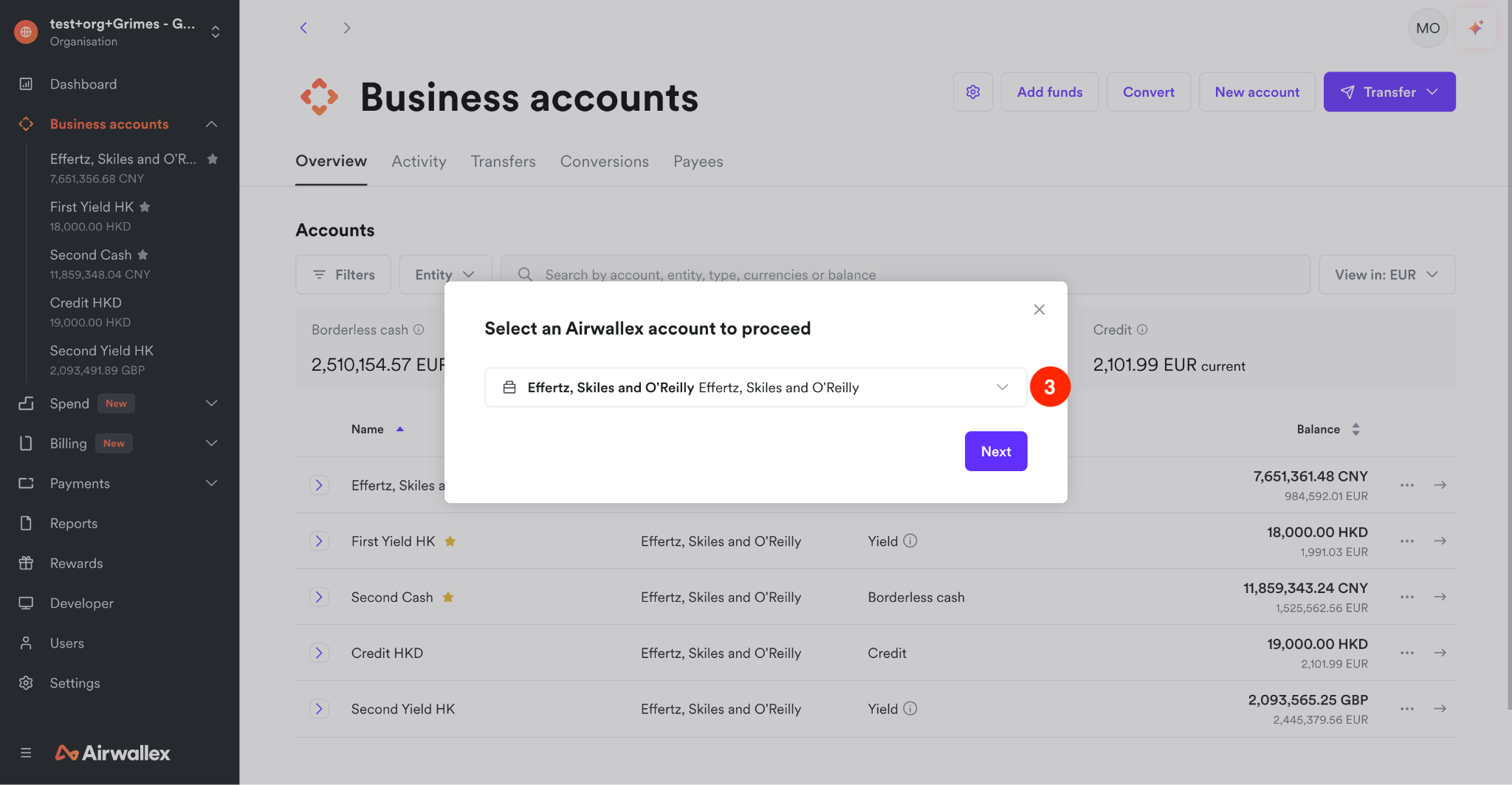Click the New account button

tap(1257, 92)
